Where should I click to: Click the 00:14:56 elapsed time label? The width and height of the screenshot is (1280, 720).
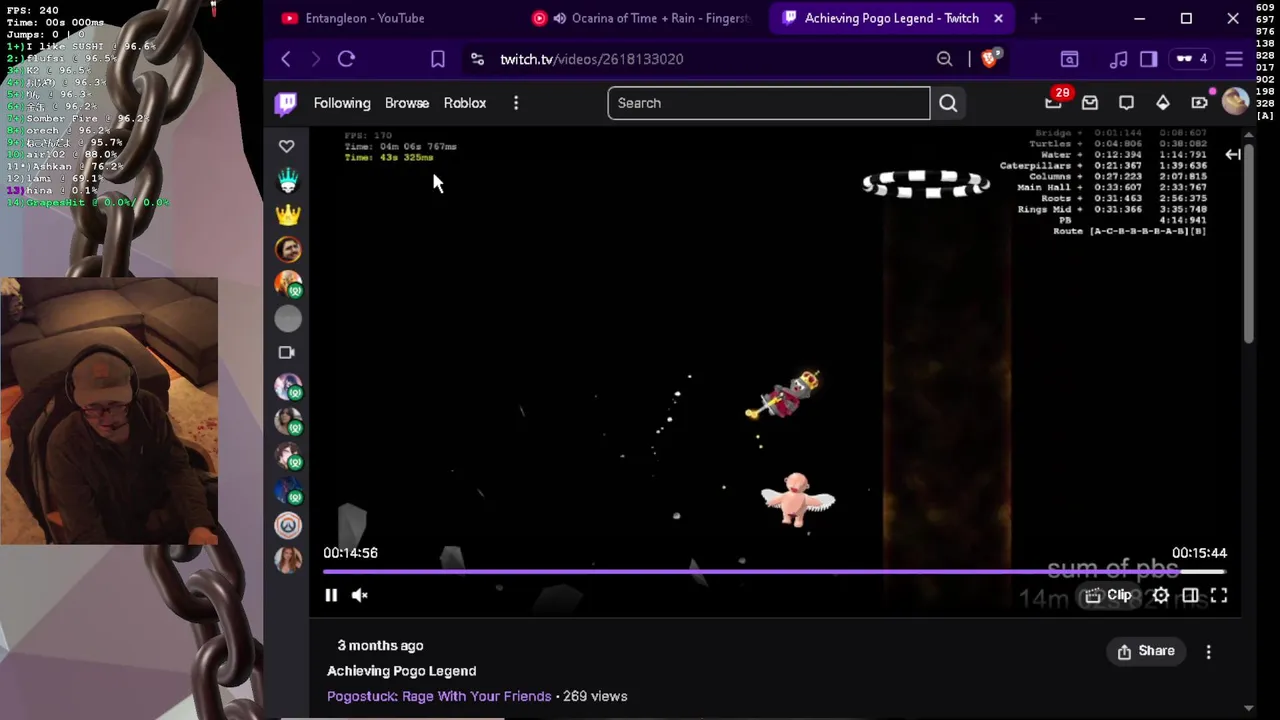click(350, 553)
